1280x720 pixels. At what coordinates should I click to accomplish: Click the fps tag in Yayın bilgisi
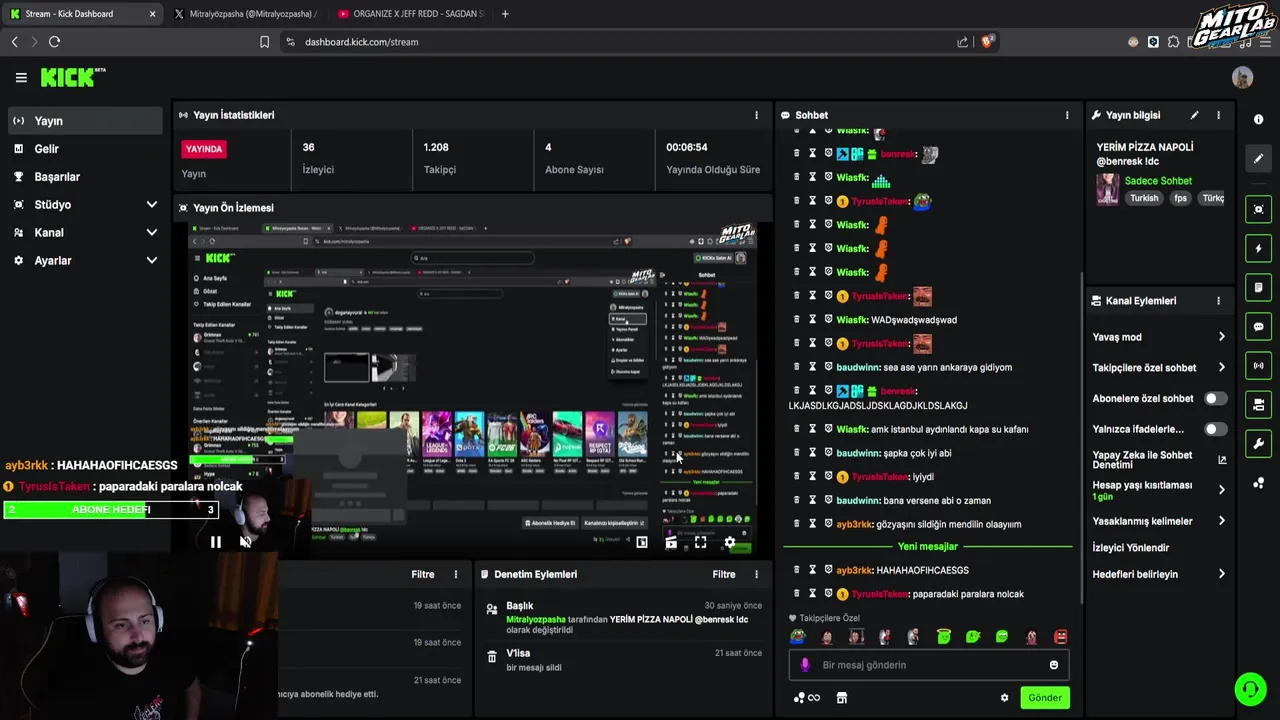tap(1181, 198)
